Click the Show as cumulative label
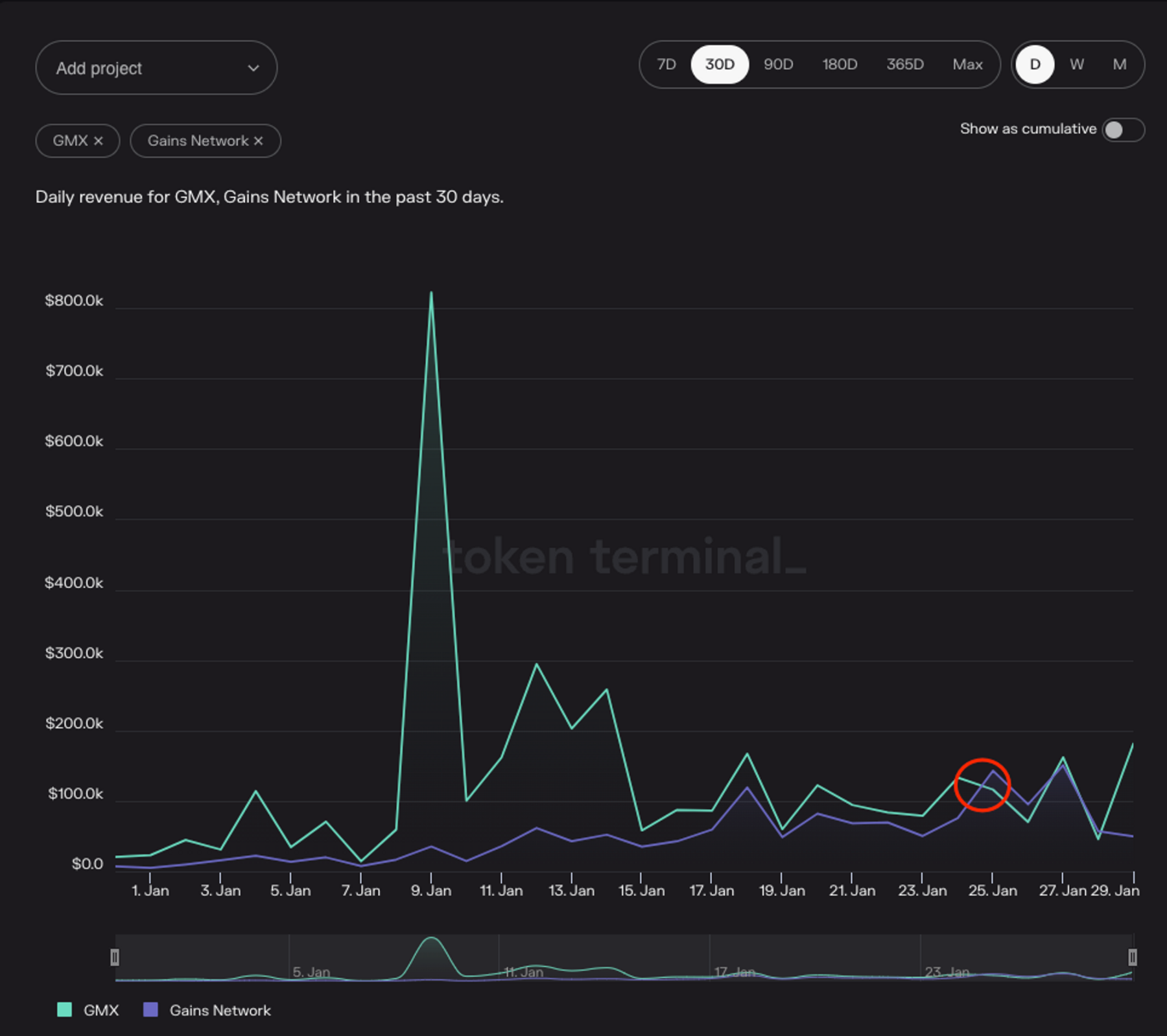Image resolution: width=1167 pixels, height=1036 pixels. [1028, 129]
